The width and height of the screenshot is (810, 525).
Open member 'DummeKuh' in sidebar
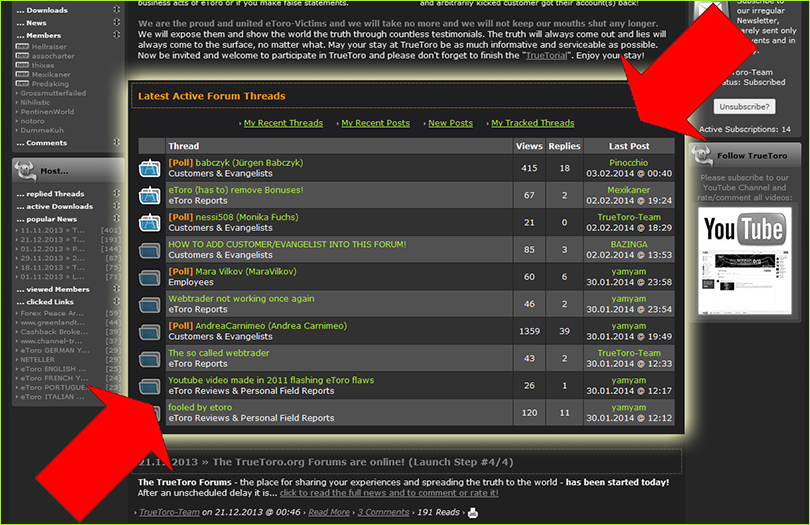[x=42, y=130]
